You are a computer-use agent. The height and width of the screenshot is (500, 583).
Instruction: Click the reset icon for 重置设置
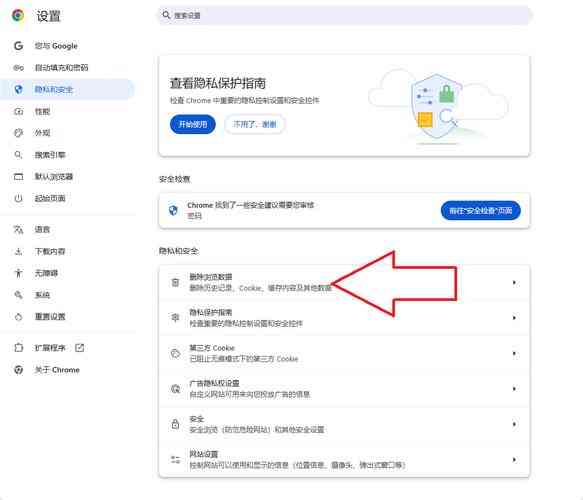18,317
